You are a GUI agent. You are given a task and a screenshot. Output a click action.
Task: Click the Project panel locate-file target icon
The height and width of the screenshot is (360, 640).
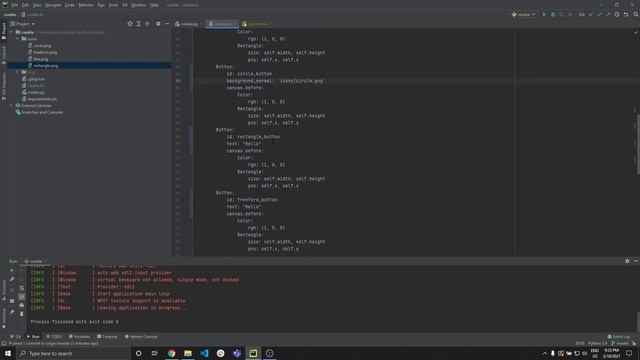click(x=130, y=24)
